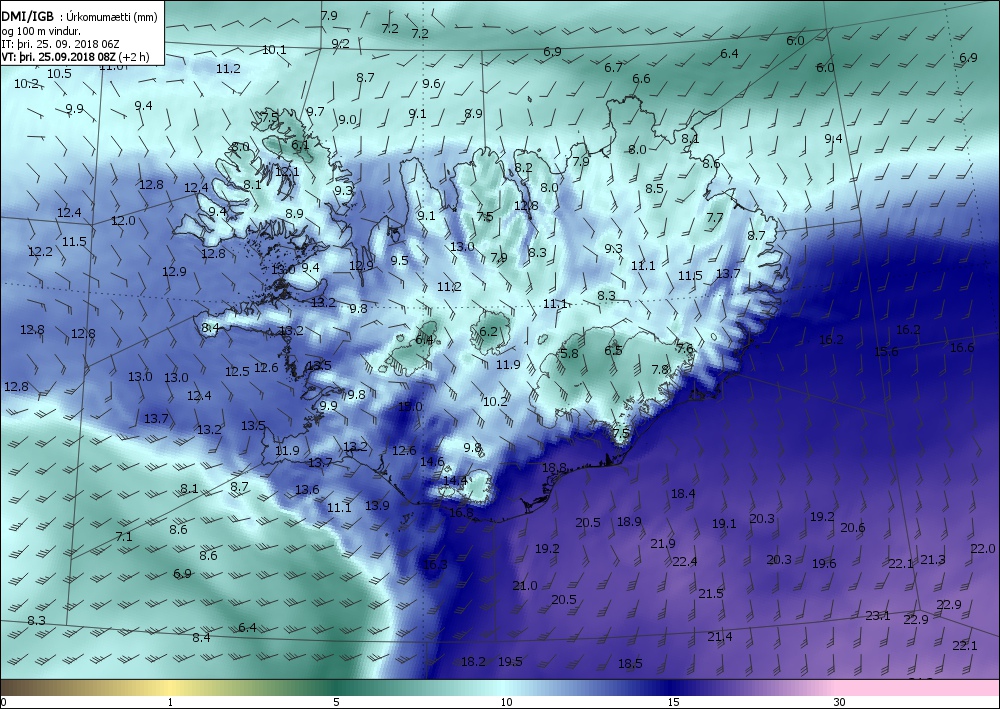Click the value 8.5 on the map
Screen dimensions: 1000x709
click(x=654, y=188)
